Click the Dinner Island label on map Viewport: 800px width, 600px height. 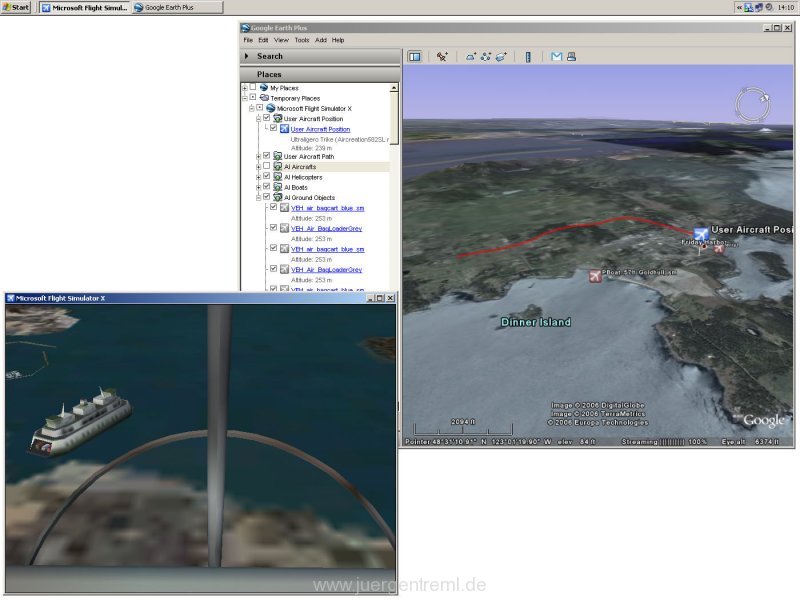pos(536,322)
